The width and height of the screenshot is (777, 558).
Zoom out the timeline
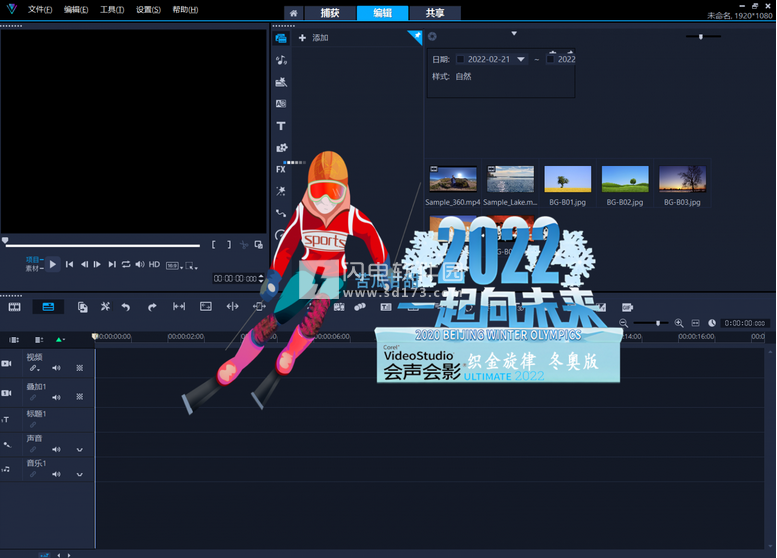click(x=623, y=323)
